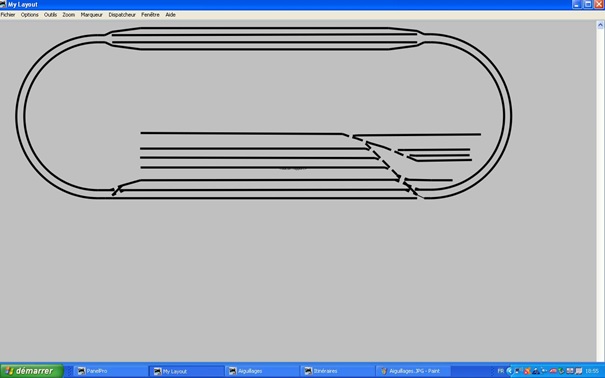
Task: Click My Layout window title icon
Action: coord(3,4)
